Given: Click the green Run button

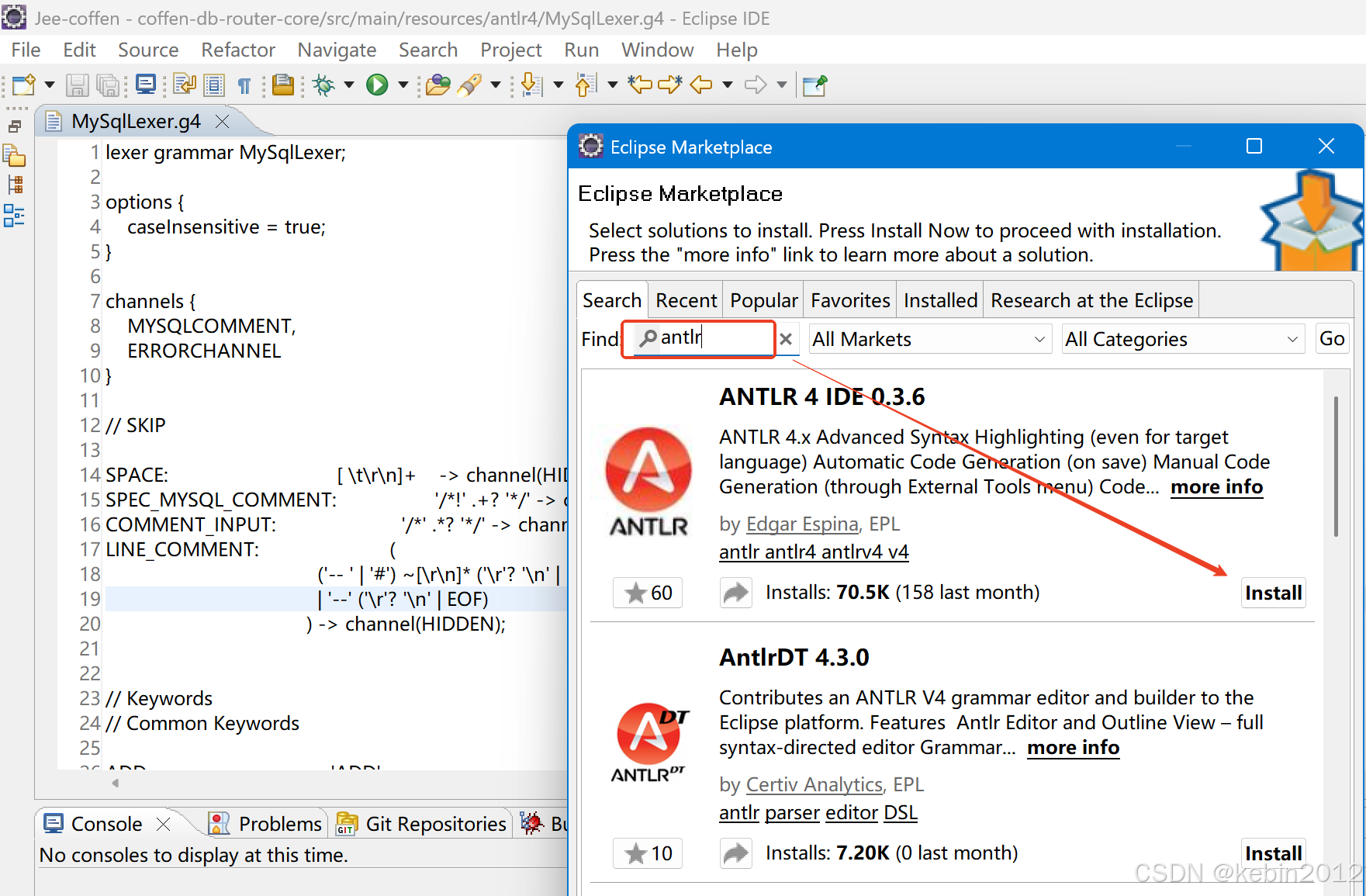Looking at the screenshot, I should click(x=377, y=84).
